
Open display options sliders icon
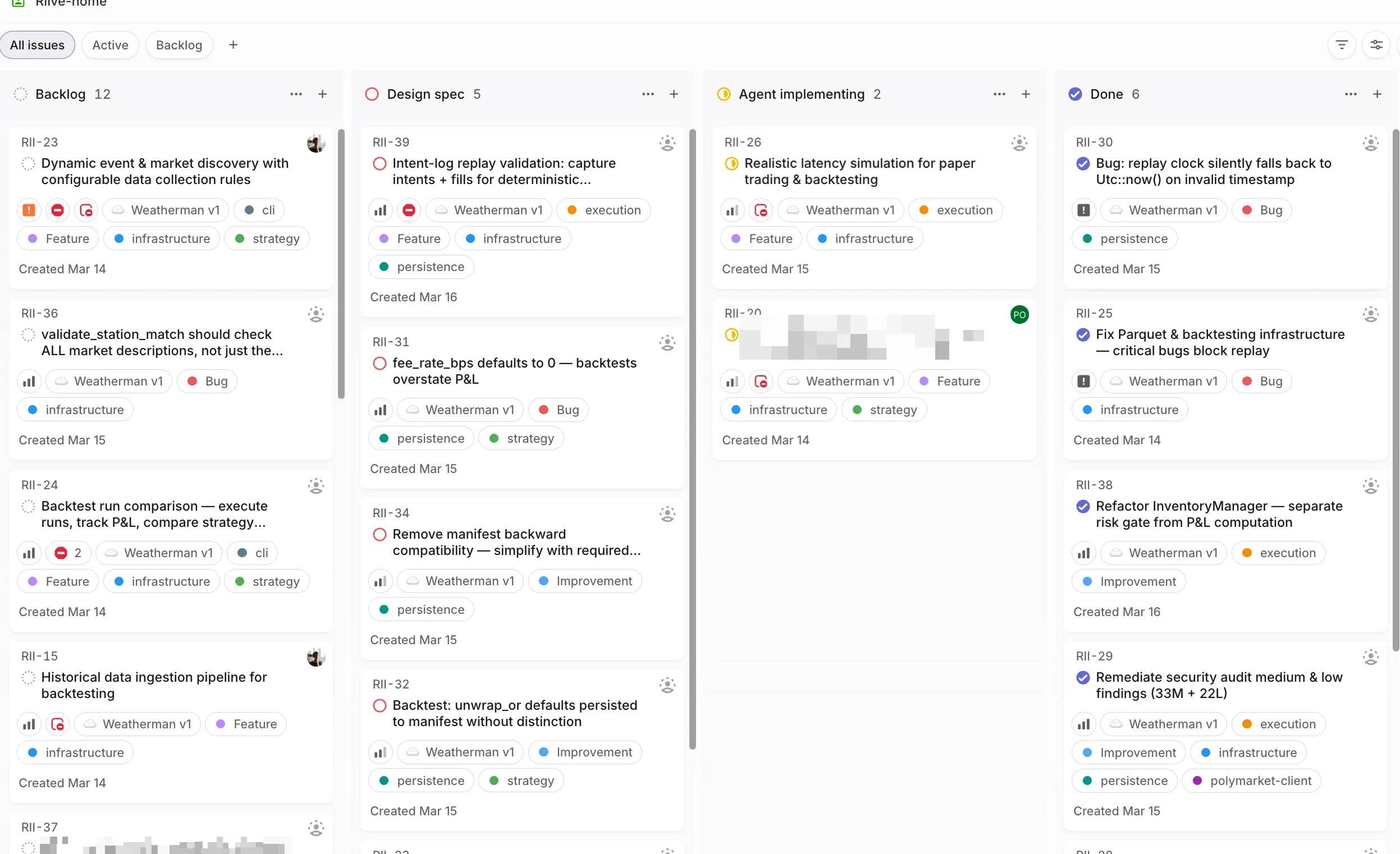(x=1376, y=45)
